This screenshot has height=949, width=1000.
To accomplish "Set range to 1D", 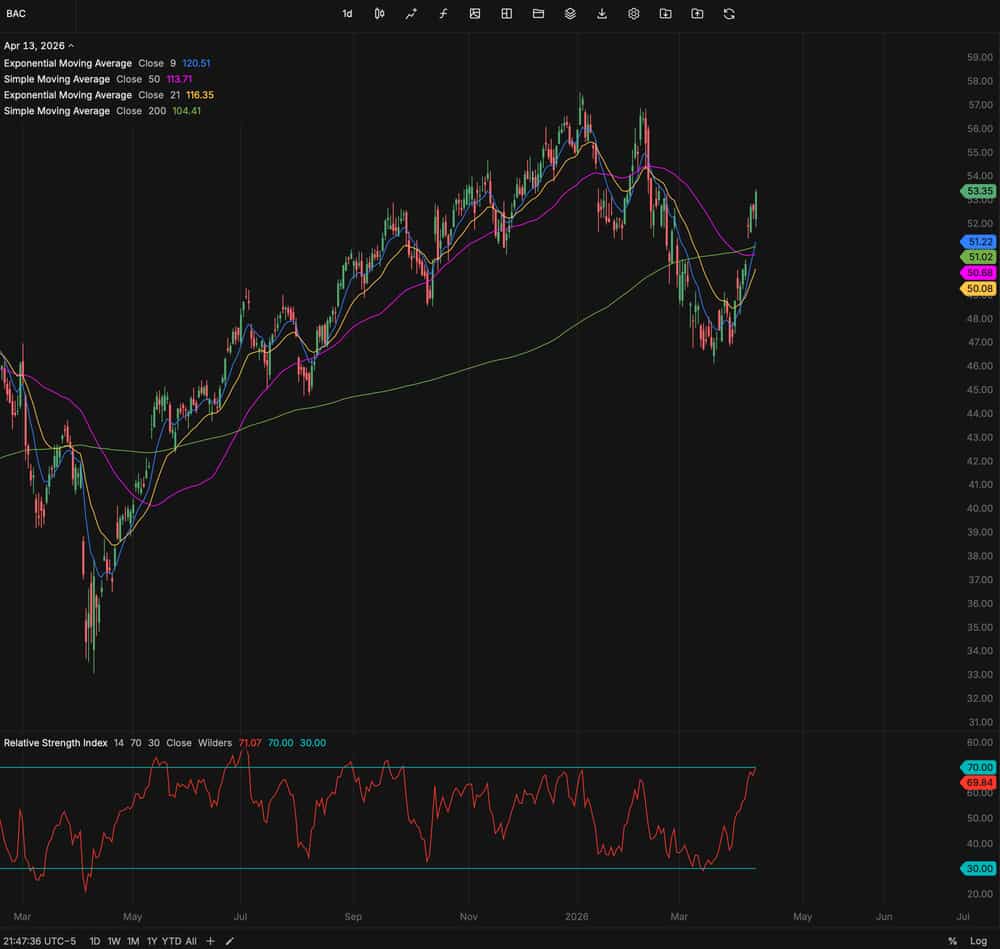I will click(x=94, y=941).
